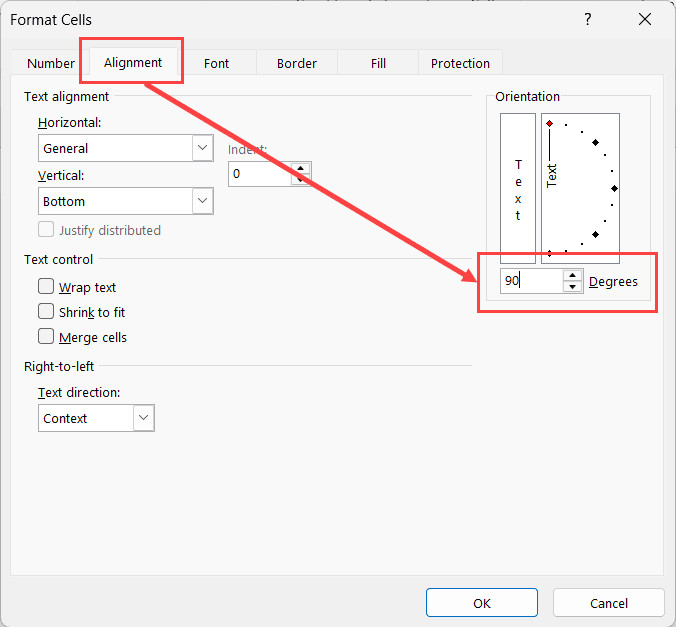The width and height of the screenshot is (676, 627).
Task: Check the Merge cells option
Action: tap(46, 337)
